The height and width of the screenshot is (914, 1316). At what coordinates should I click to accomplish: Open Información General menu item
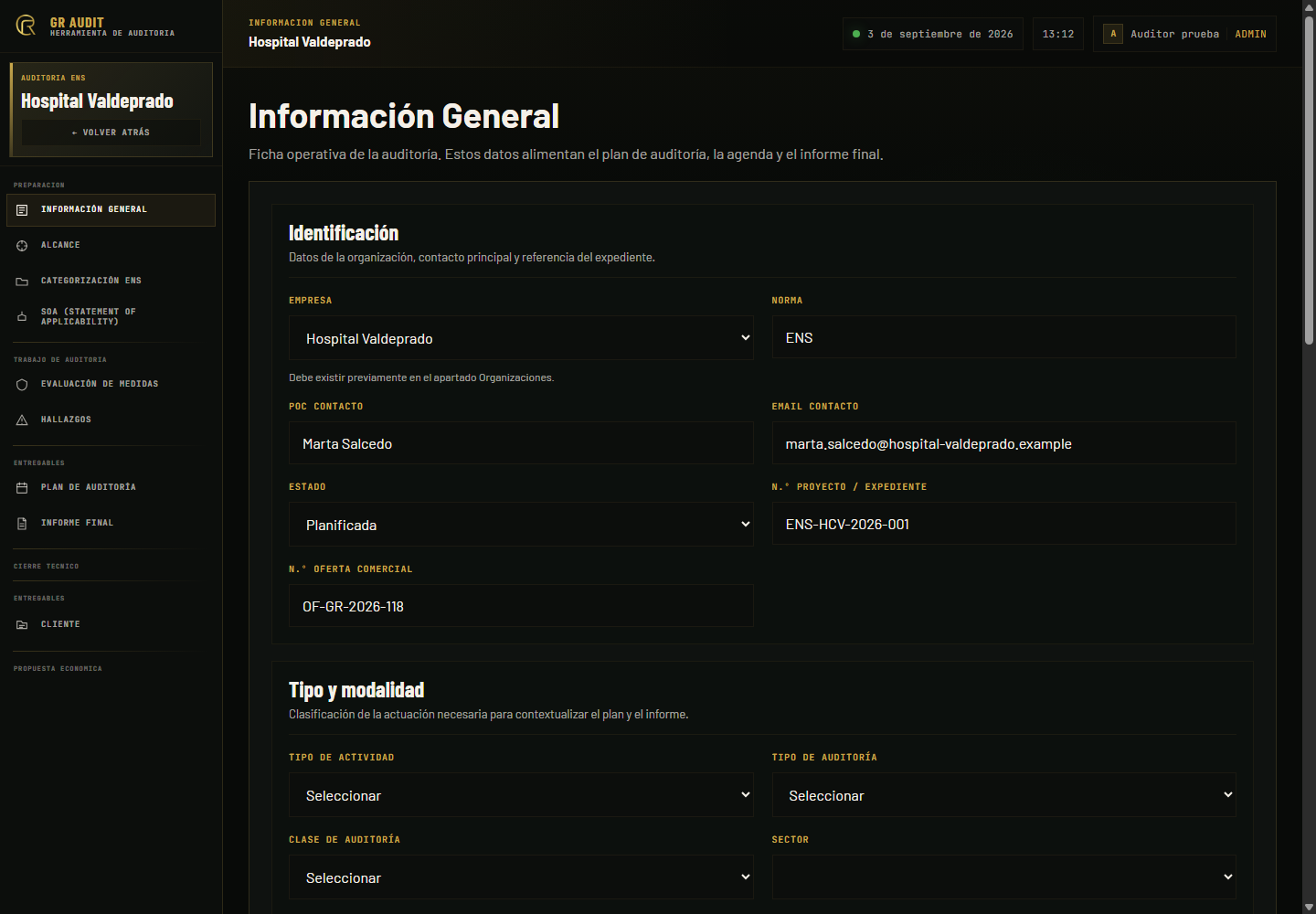click(x=111, y=210)
